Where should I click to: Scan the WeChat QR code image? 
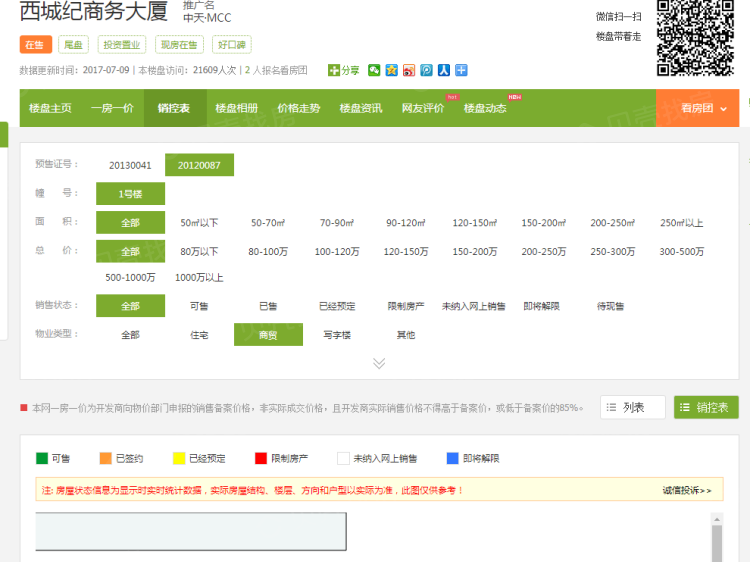click(697, 37)
